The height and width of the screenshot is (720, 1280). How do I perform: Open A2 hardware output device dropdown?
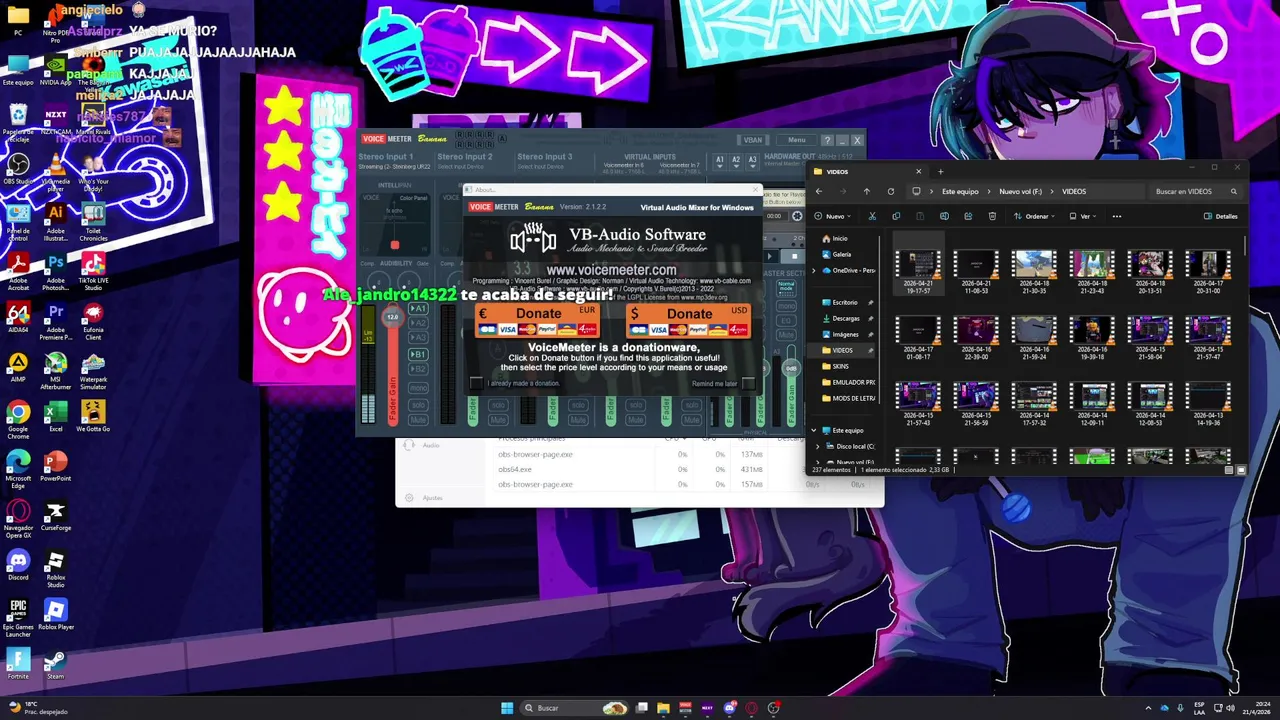click(736, 161)
